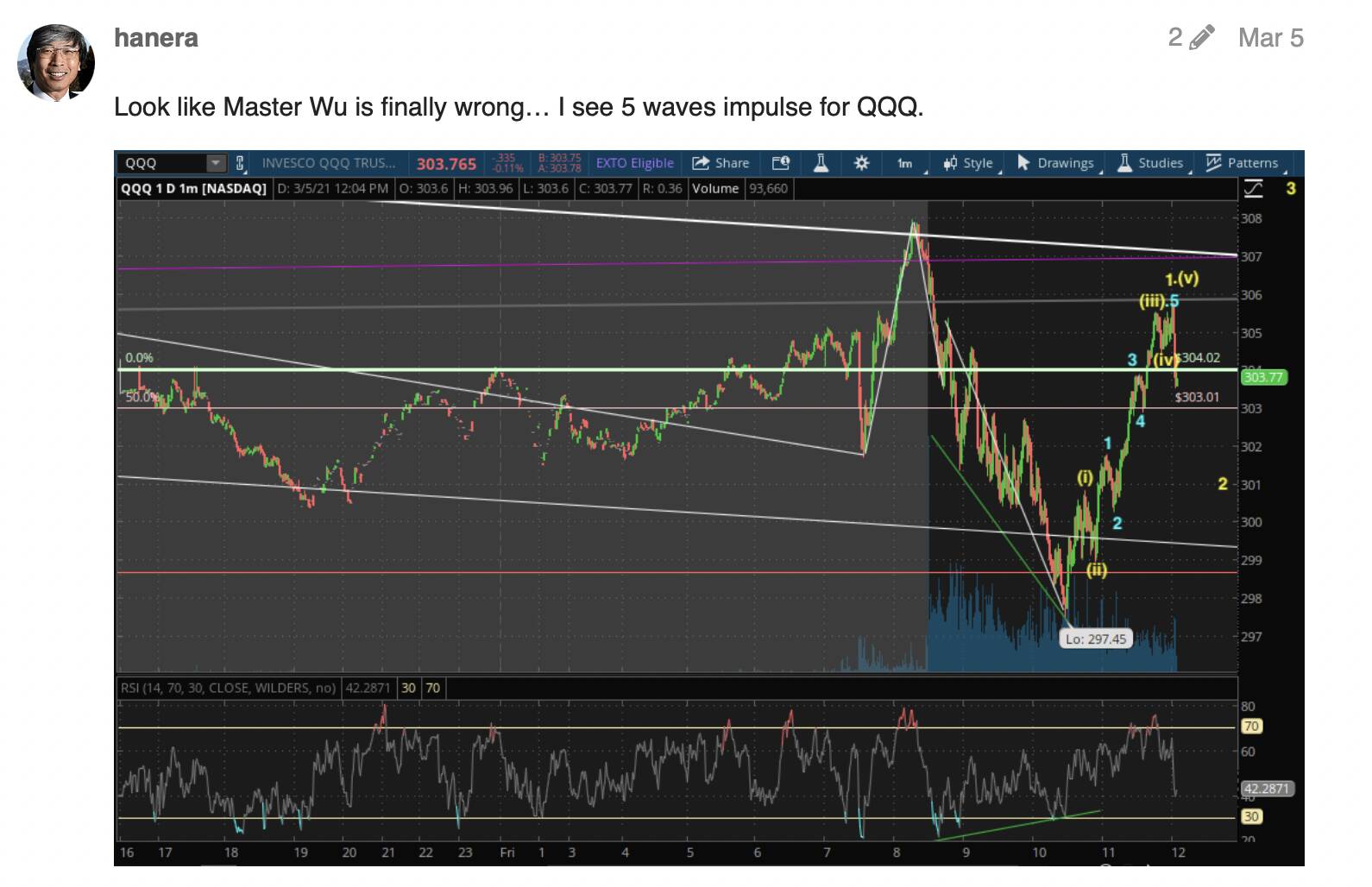The height and width of the screenshot is (887, 1372).
Task: Click EXTO Eligible label
Action: [634, 163]
